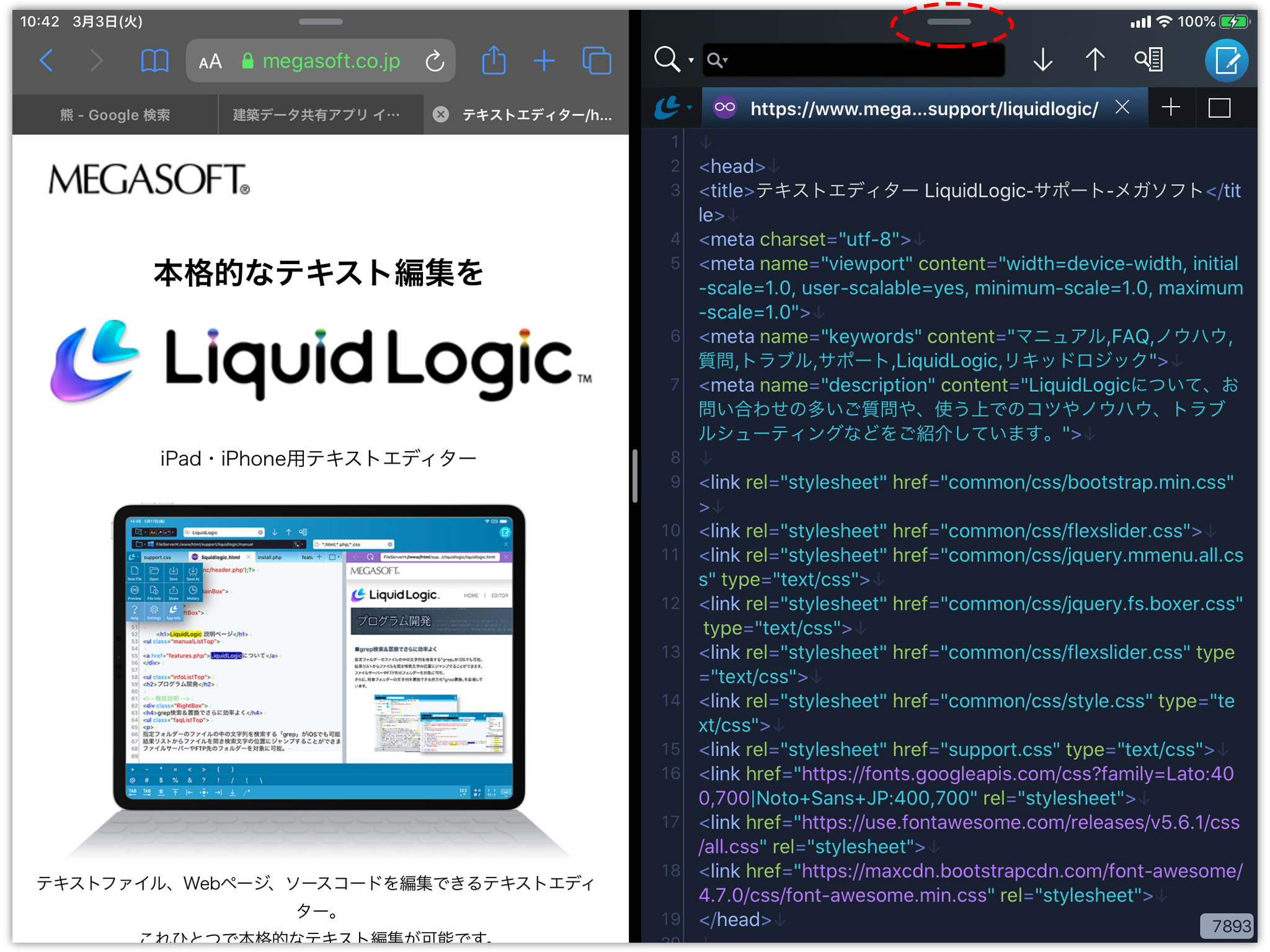Viewport: 1270px width, 952px height.
Task: Click the support.css link line
Action: 957,749
